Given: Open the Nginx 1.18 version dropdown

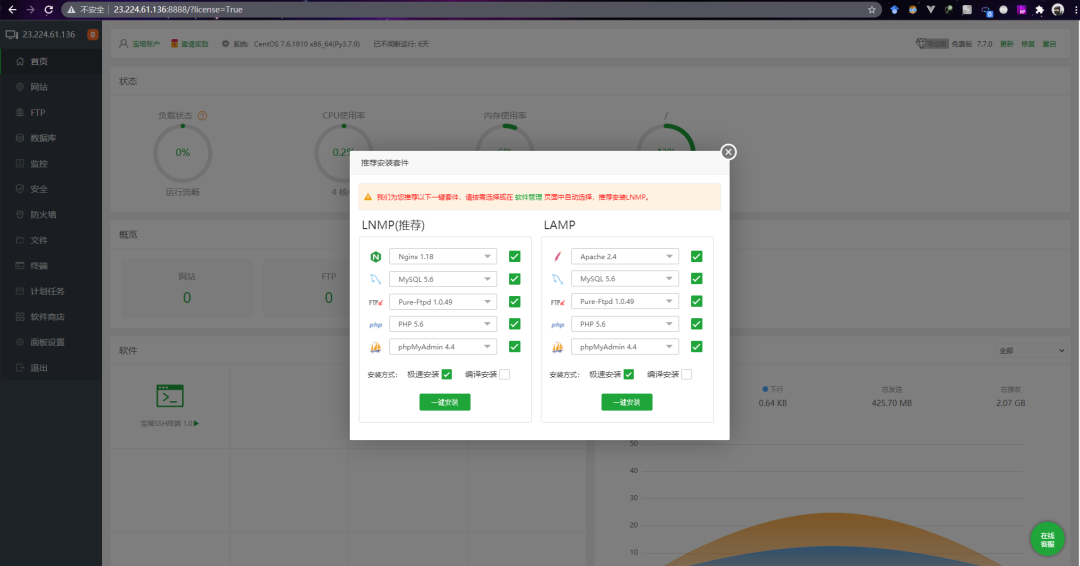Looking at the screenshot, I should (443, 257).
